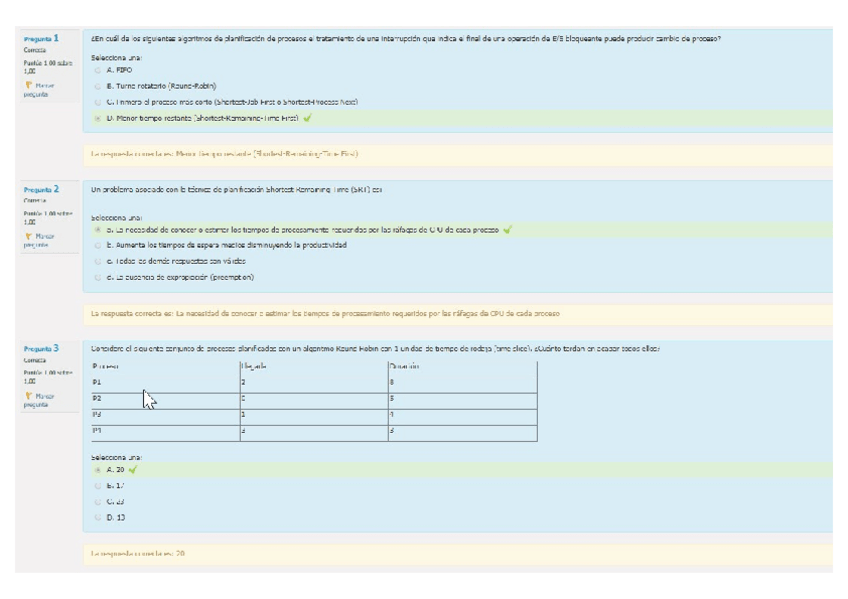Click Marcar pregunta link under Pregunta 3
The height and width of the screenshot is (599, 848).
click(39, 401)
